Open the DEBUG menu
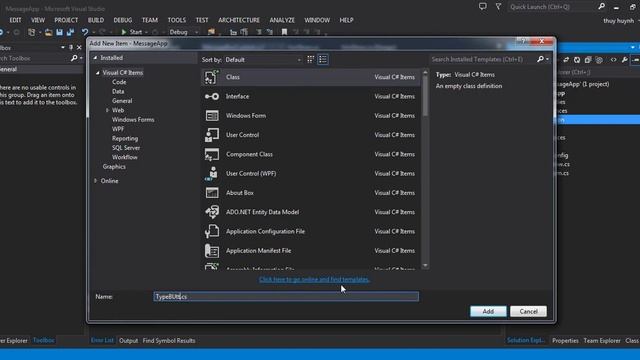Screen dimensions: 640x360 pyautogui.click(x=123, y=20)
